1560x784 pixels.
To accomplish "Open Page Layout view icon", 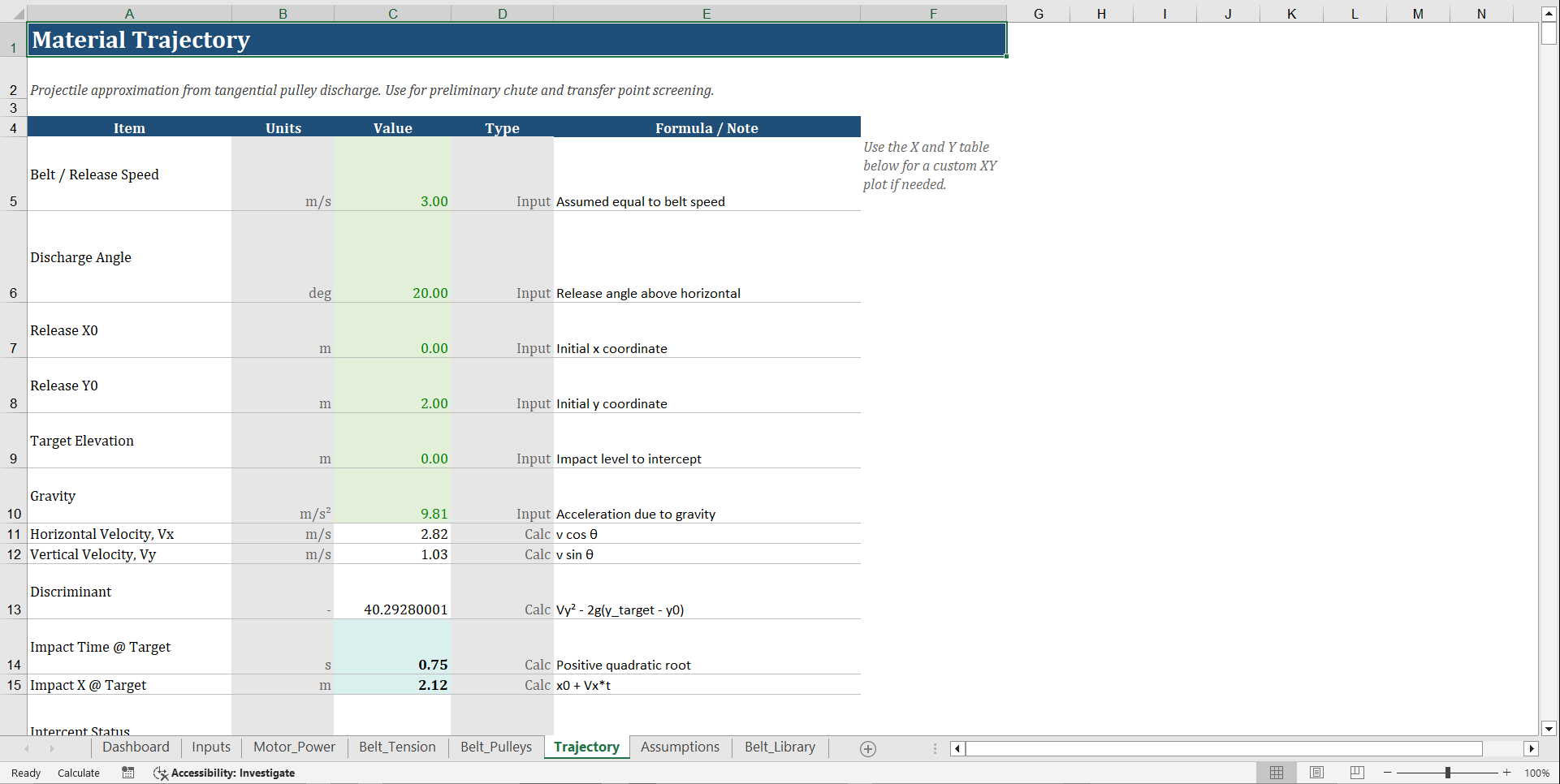I will [x=1316, y=773].
